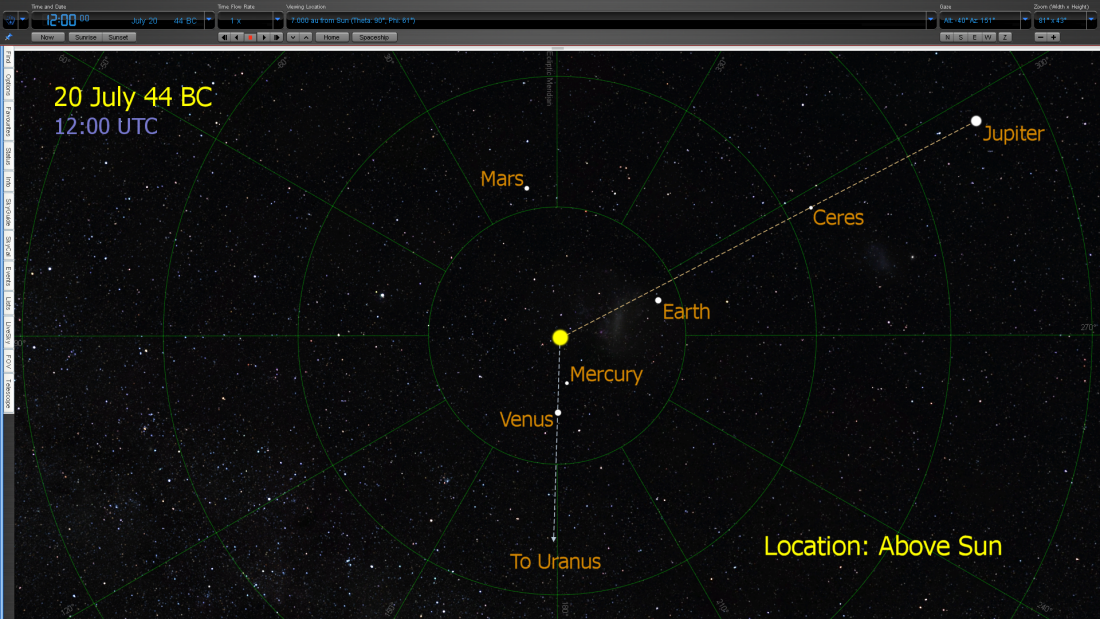1100x619 pixels.
Task: Open the SkyCal side tab
Action: 8,246
